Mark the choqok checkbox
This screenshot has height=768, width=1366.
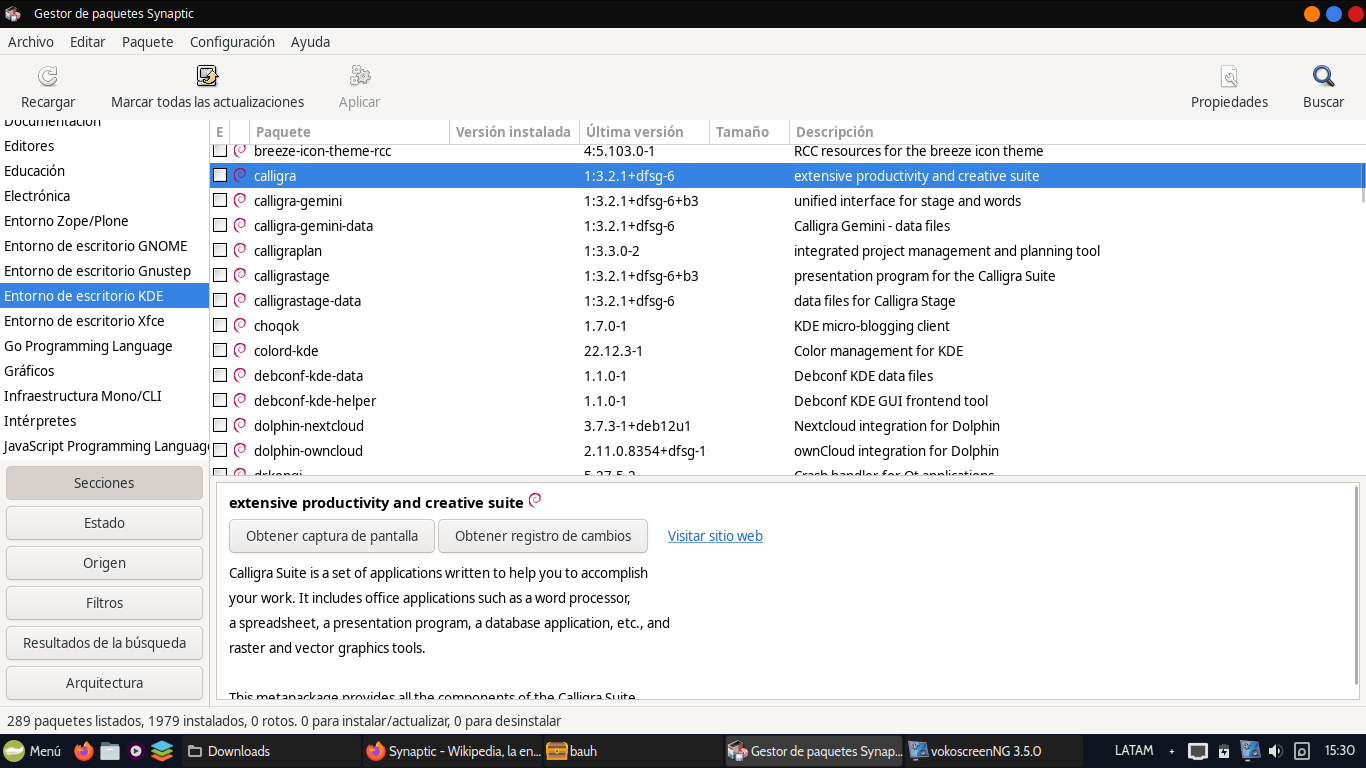(220, 325)
